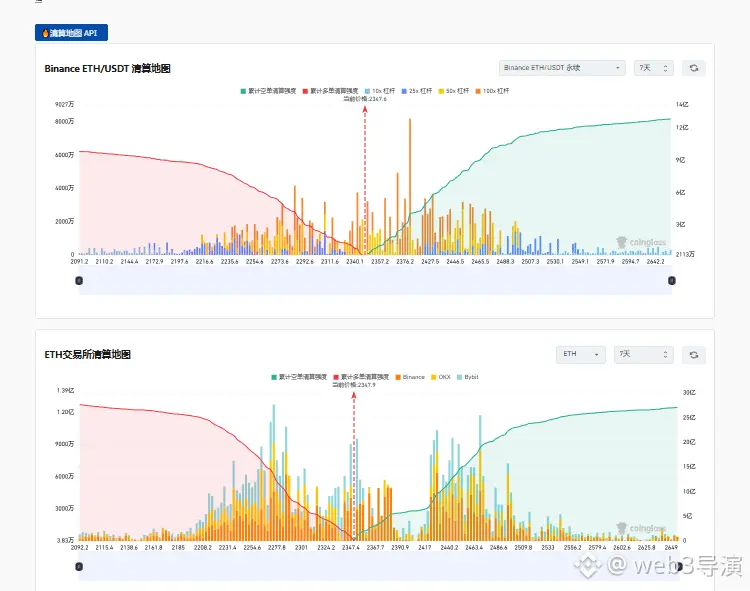Click left zoom slider handle of bottom chart

coord(79,567)
